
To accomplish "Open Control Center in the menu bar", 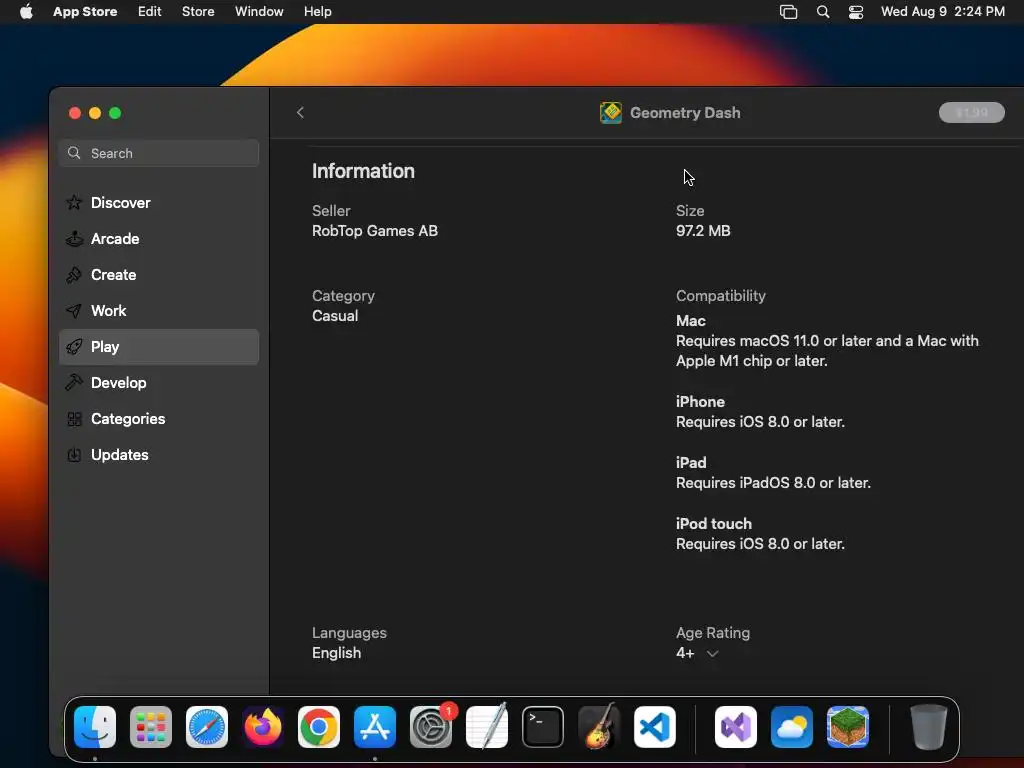I will coord(856,12).
